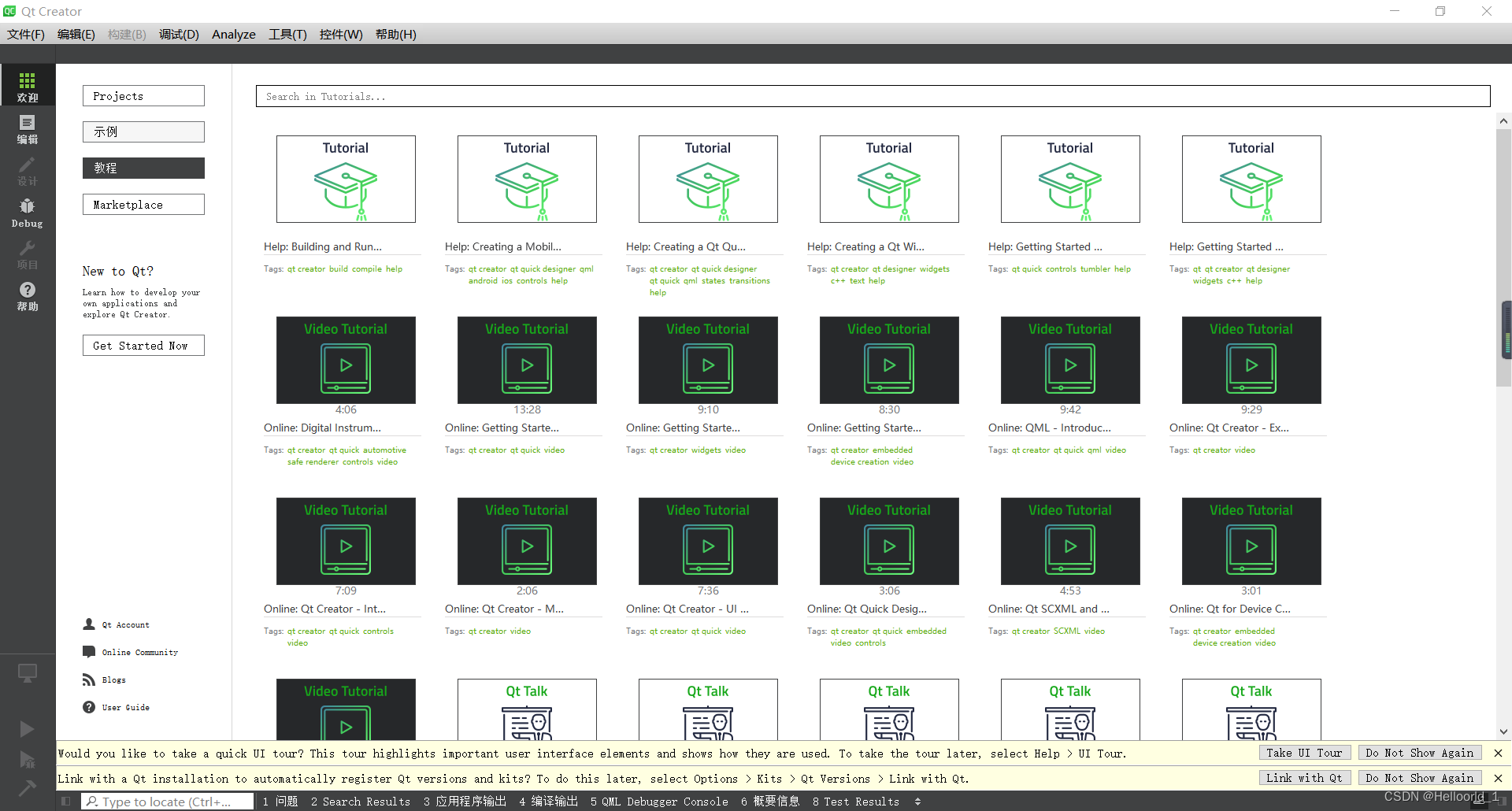
Task: Open Creating a Mobile tutorial thumbnail
Action: 527,179
